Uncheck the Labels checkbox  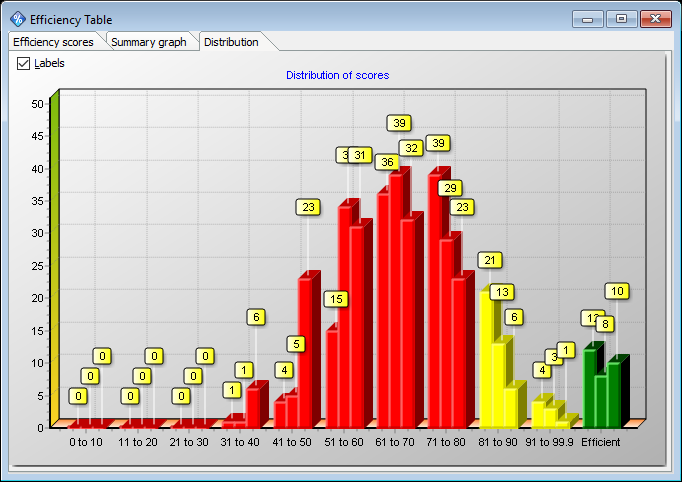(x=24, y=63)
